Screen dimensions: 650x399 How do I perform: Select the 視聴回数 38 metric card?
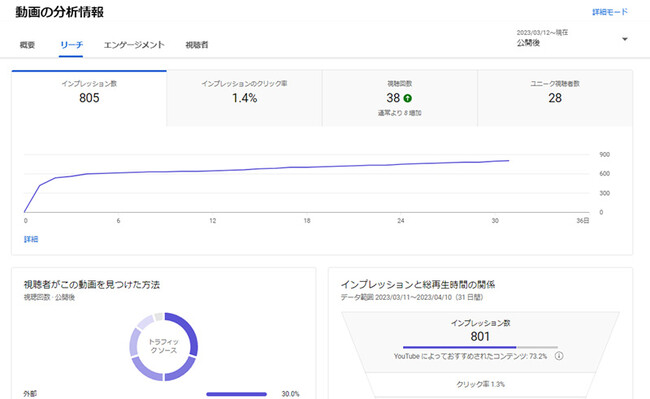click(400, 98)
